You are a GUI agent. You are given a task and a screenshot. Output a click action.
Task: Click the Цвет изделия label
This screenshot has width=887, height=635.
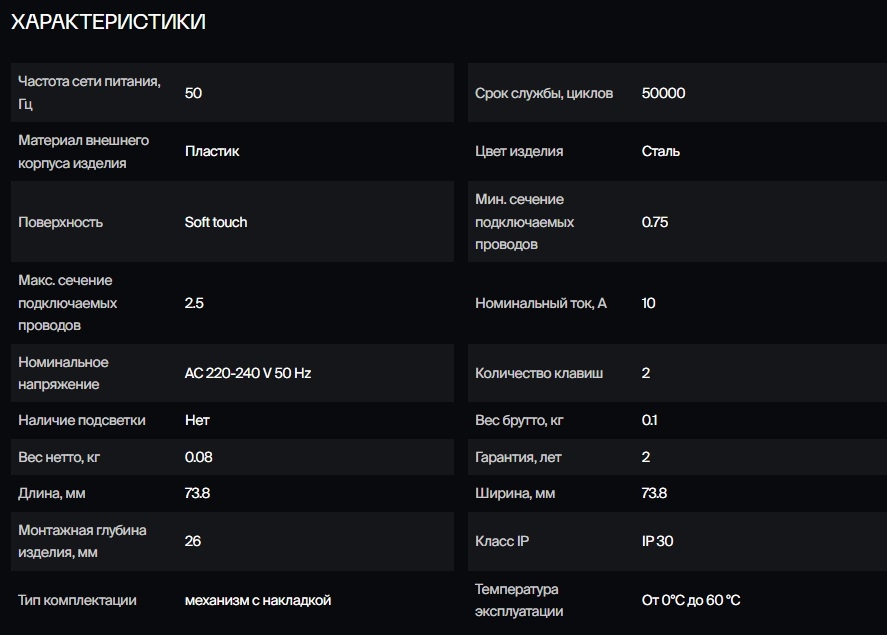(519, 151)
